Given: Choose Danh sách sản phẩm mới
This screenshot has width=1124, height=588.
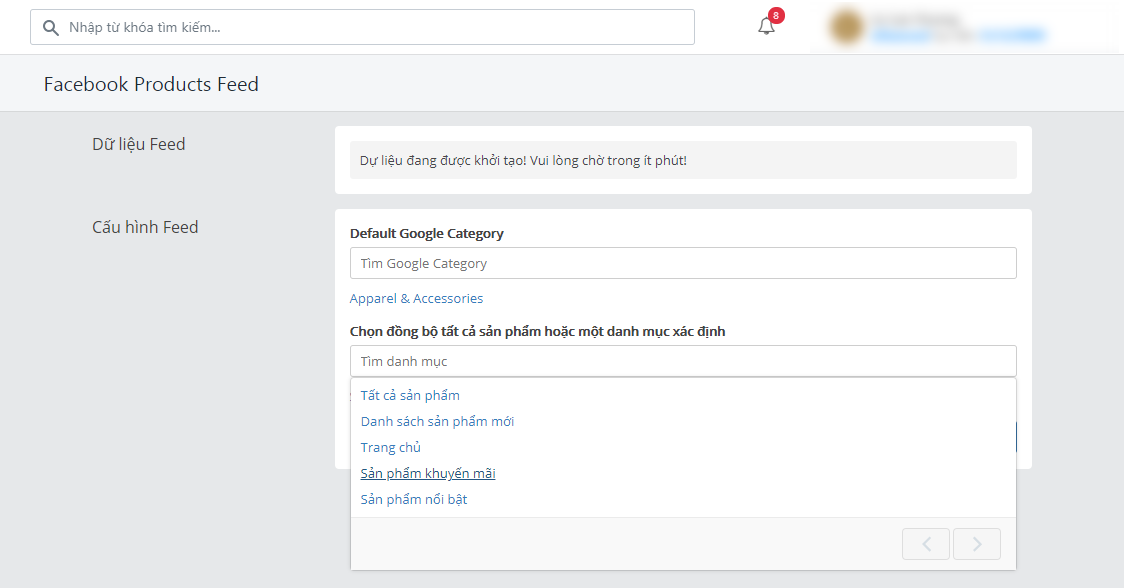Looking at the screenshot, I should (x=437, y=421).
